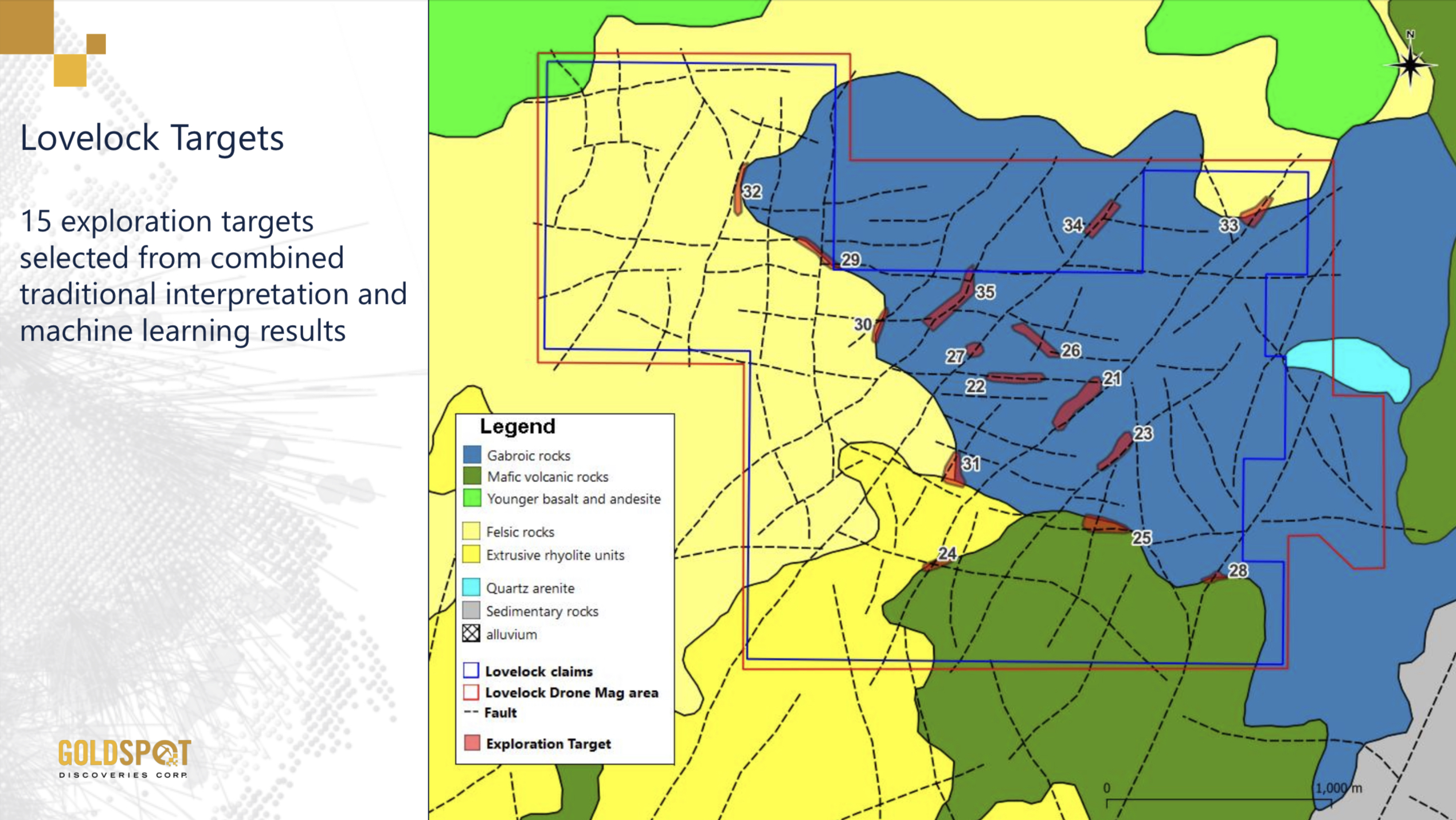
Task: Click the Sedimentary rocks gray swatch
Action: point(471,611)
